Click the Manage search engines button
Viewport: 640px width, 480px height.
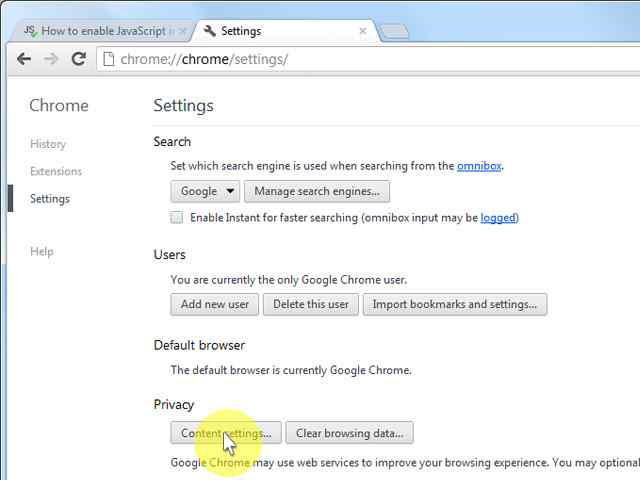317,191
